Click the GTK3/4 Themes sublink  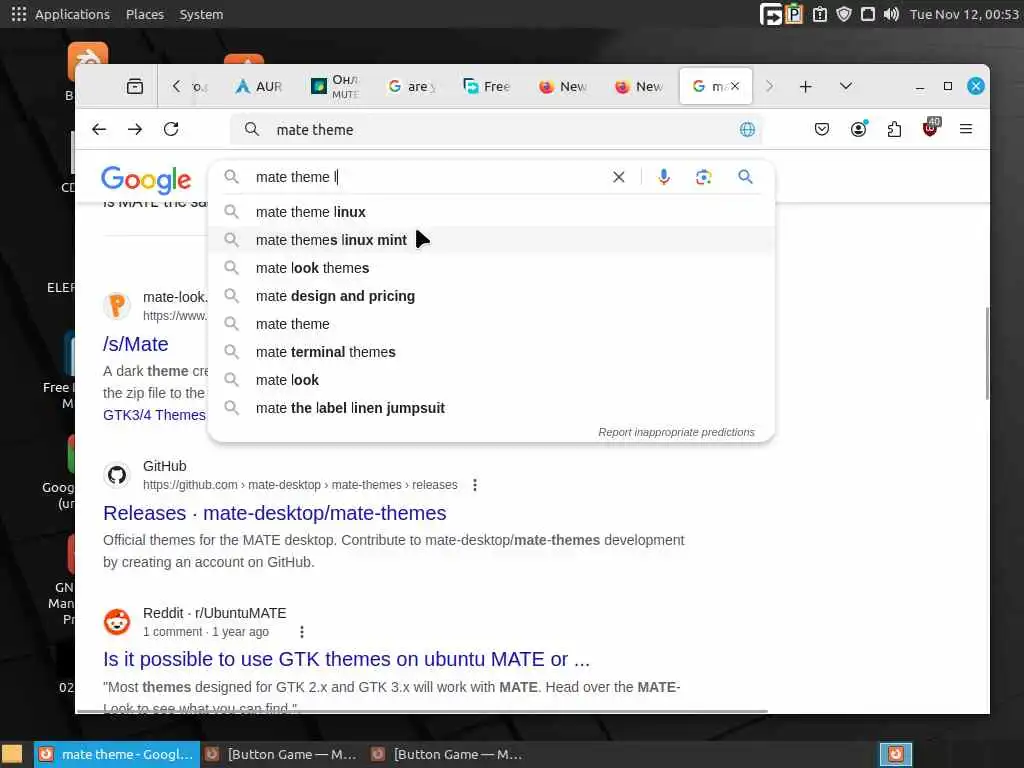coord(155,415)
